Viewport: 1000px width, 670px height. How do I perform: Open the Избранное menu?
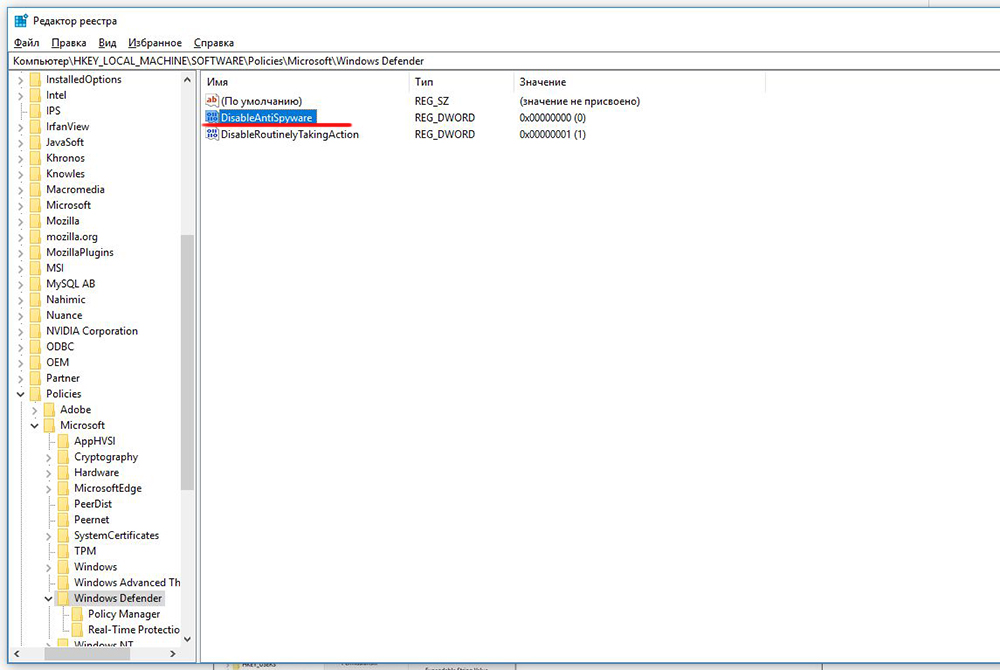pyautogui.click(x=155, y=43)
